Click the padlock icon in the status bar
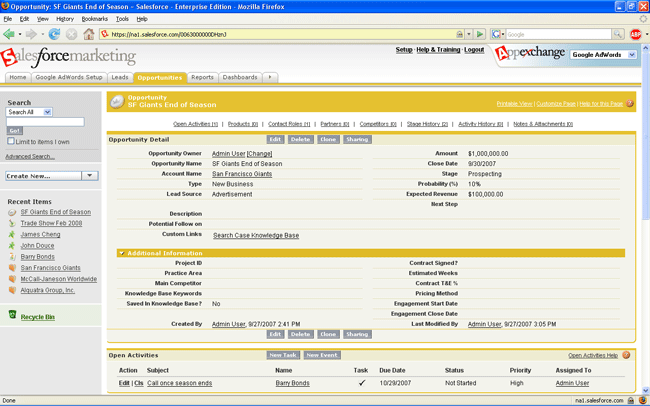Screen dimensions: 650x406 click(631, 401)
